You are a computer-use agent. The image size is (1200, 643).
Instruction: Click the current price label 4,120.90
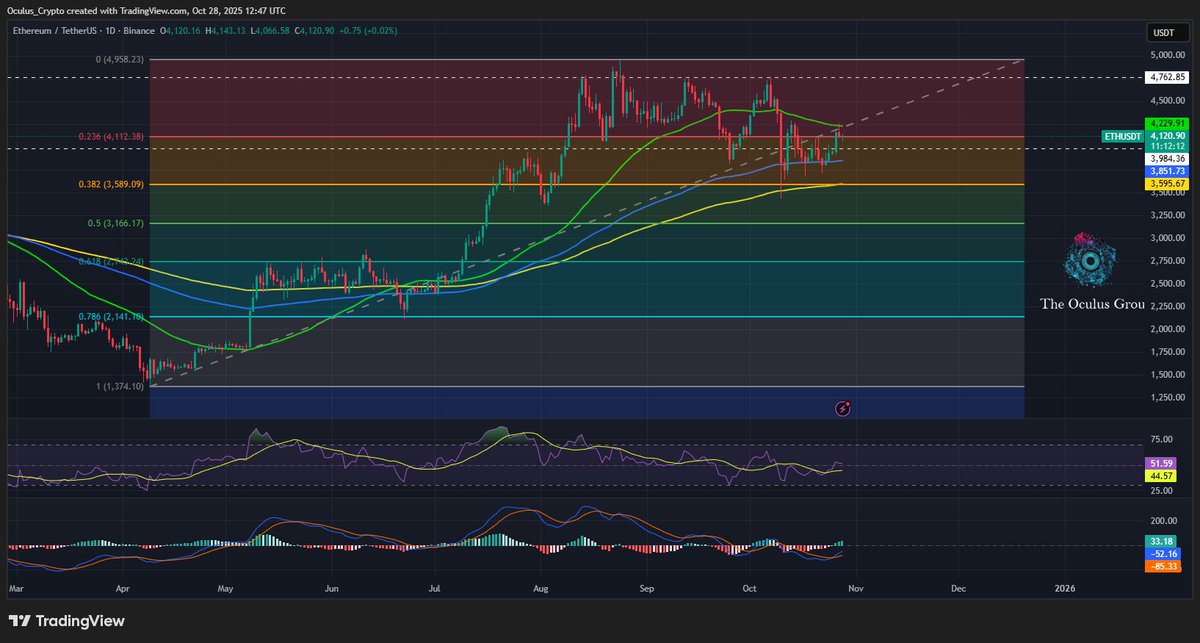click(x=1168, y=135)
